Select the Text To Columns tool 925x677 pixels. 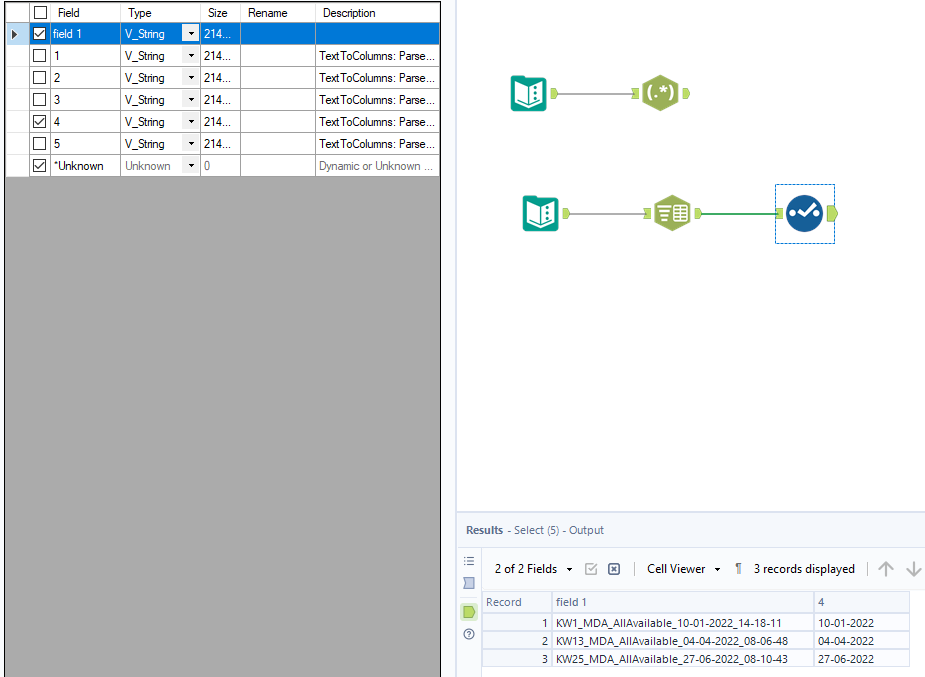[672, 213]
